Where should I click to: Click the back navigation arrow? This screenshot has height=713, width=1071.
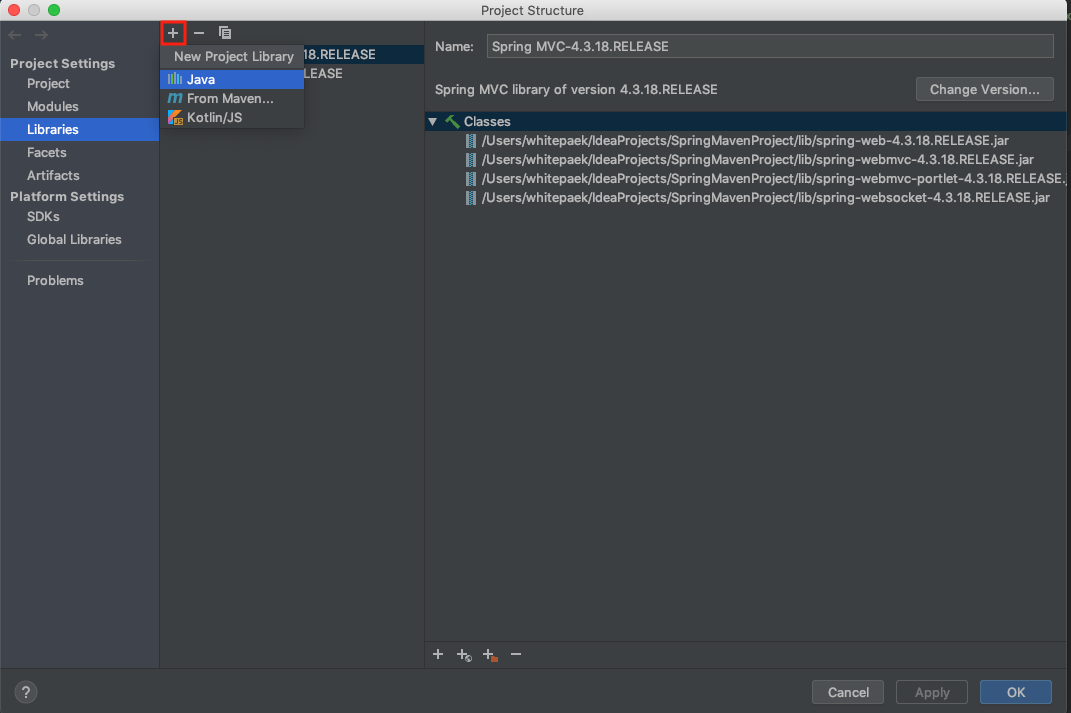pyautogui.click(x=15, y=35)
